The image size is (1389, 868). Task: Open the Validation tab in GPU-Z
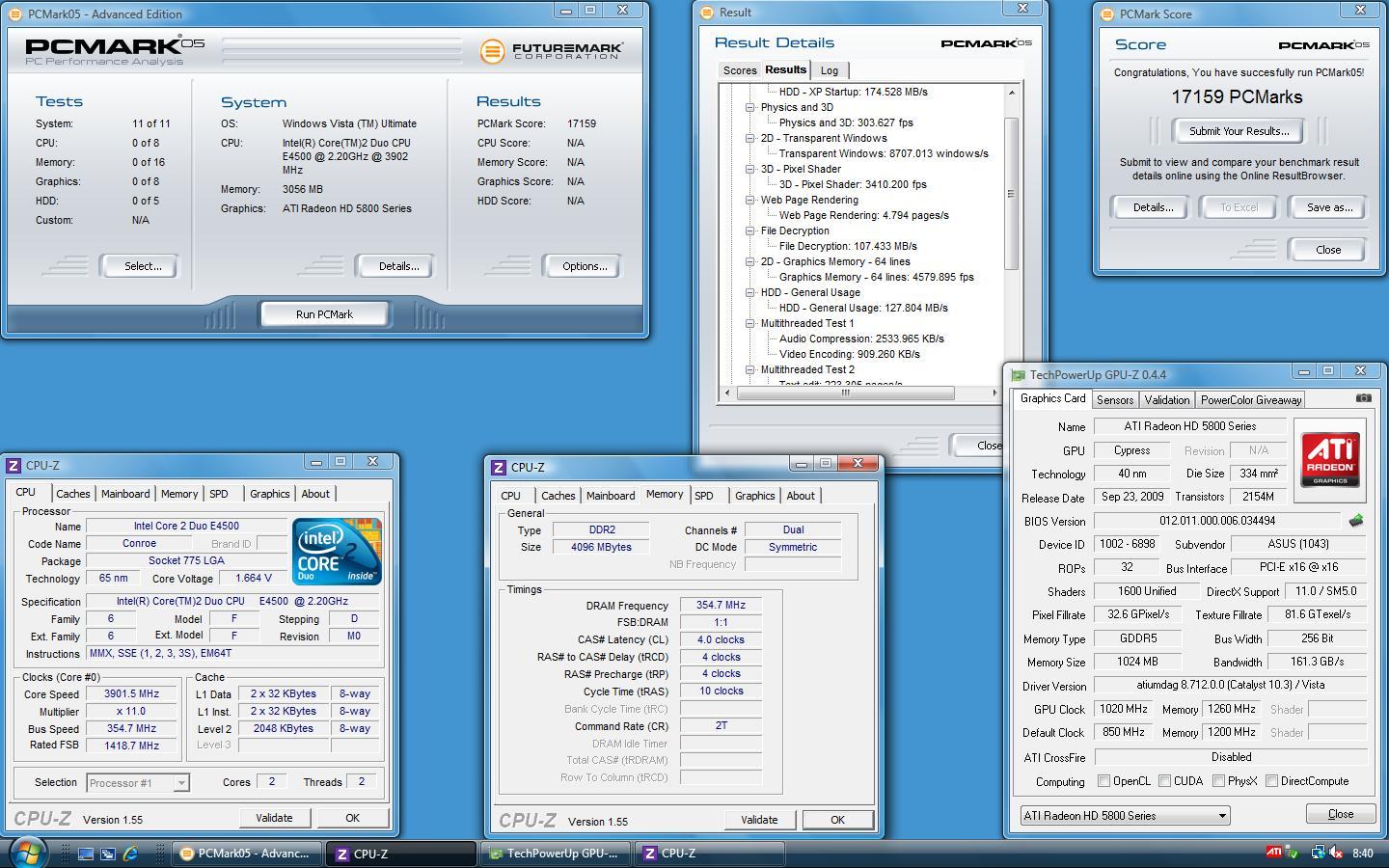(x=1167, y=399)
